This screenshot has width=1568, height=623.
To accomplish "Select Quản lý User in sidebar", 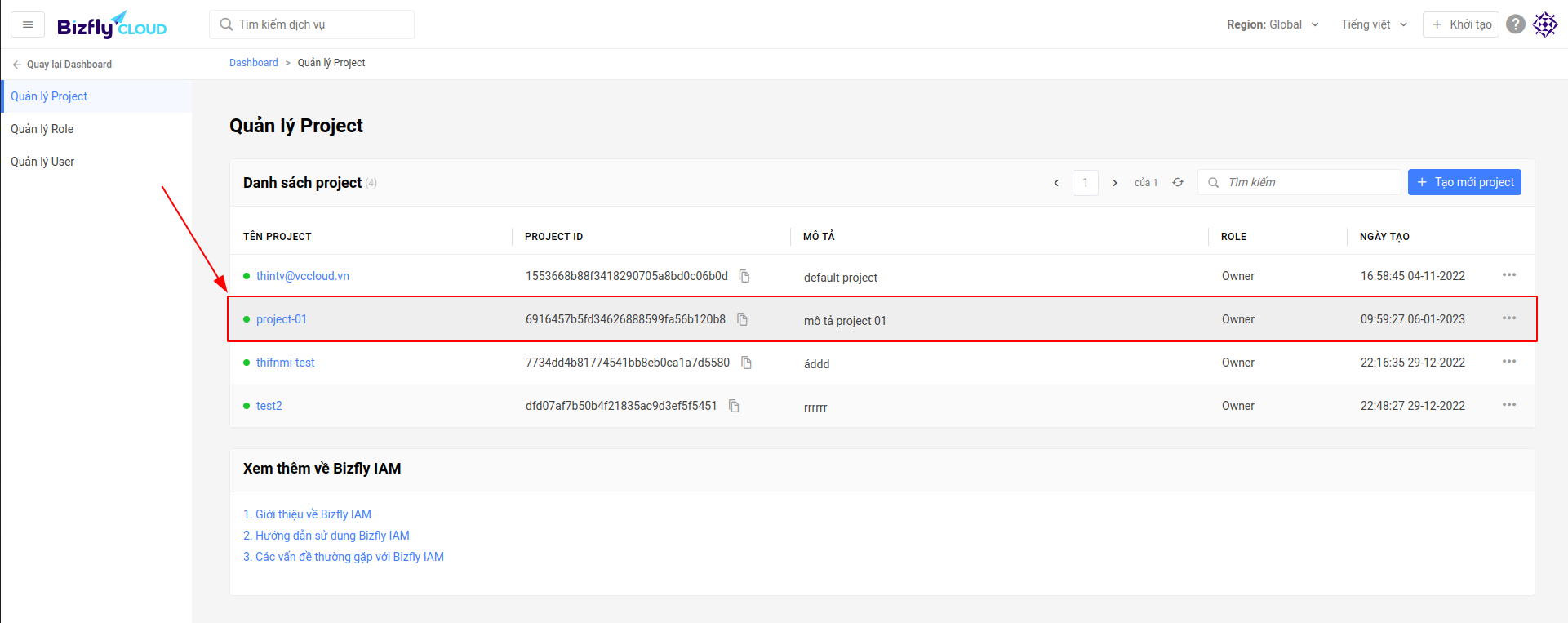I will pyautogui.click(x=42, y=162).
